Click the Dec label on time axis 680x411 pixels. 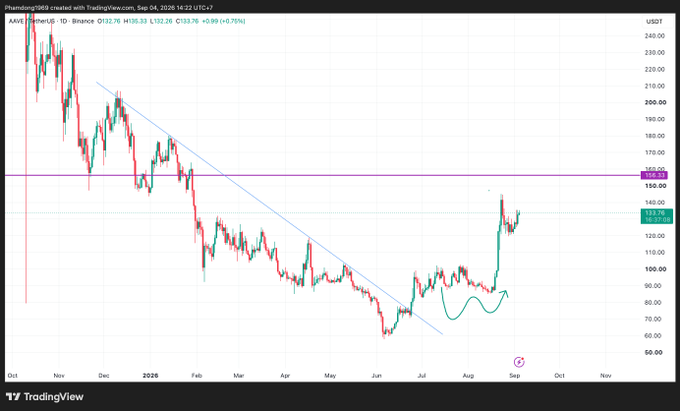point(104,375)
